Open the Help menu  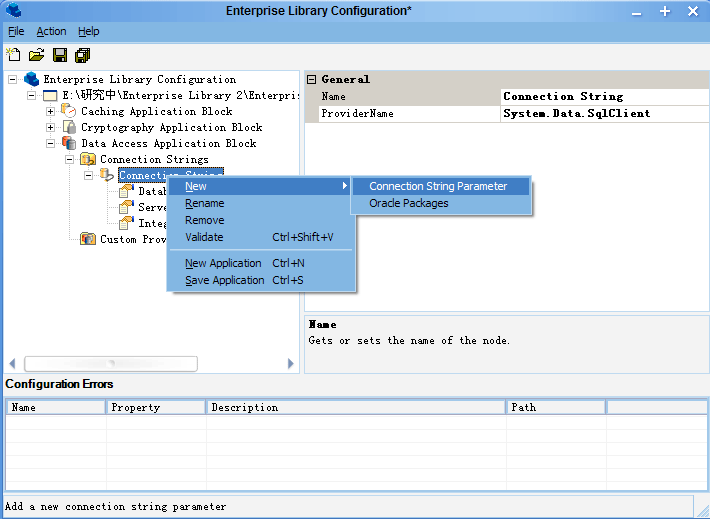(x=89, y=31)
